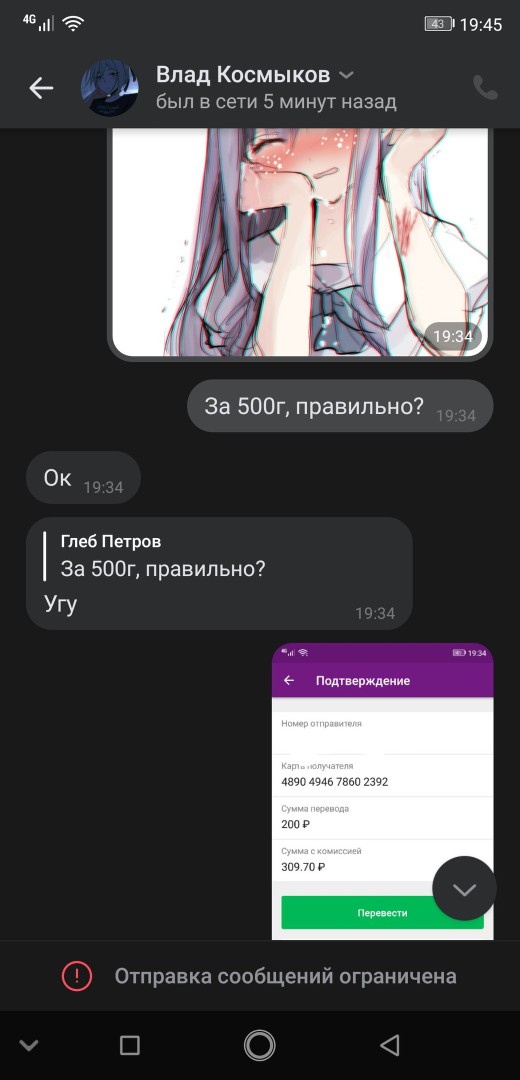Jump to latest messages with round down arrow
The image size is (520, 1080).
pyautogui.click(x=464, y=889)
